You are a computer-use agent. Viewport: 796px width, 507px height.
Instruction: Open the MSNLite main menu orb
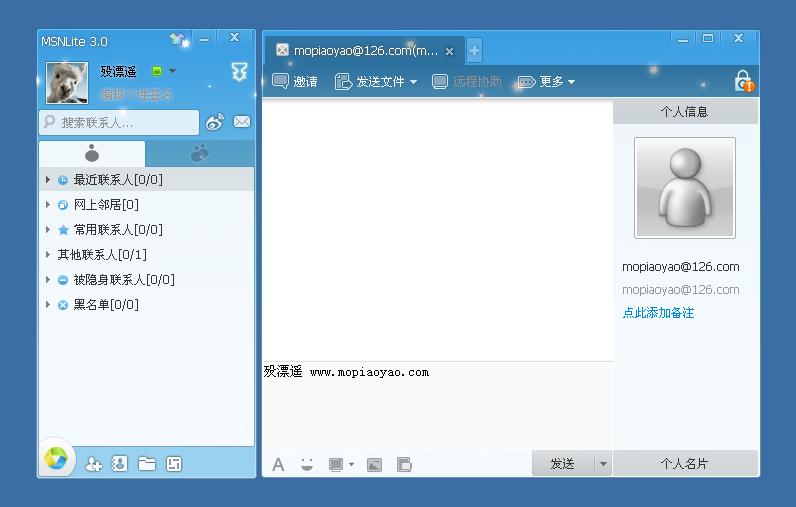click(56, 458)
